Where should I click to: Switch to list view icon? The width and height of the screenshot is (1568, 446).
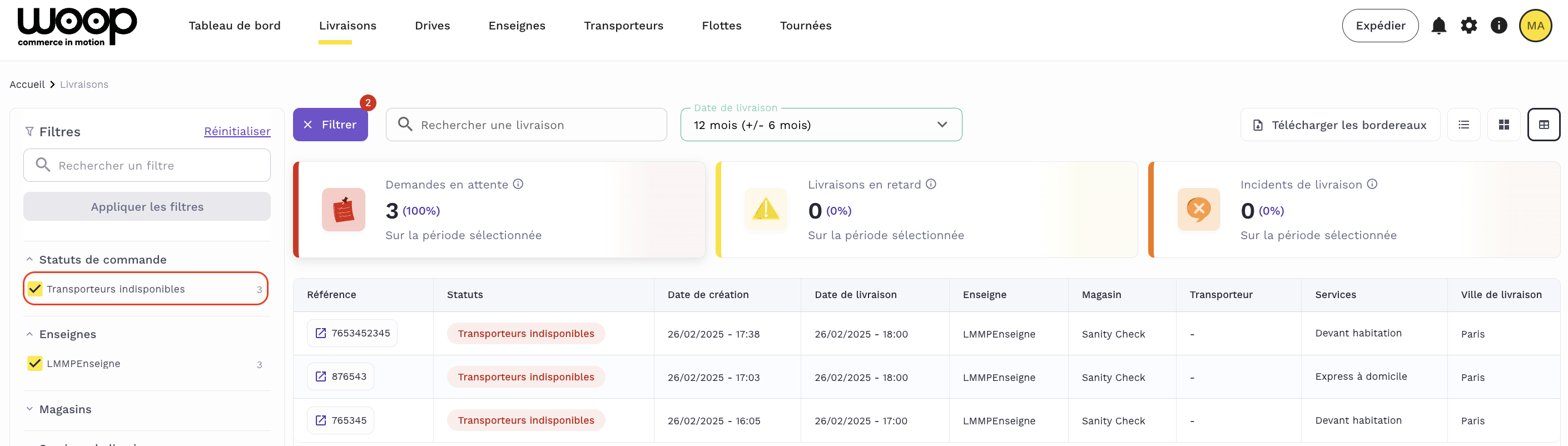(x=1463, y=125)
